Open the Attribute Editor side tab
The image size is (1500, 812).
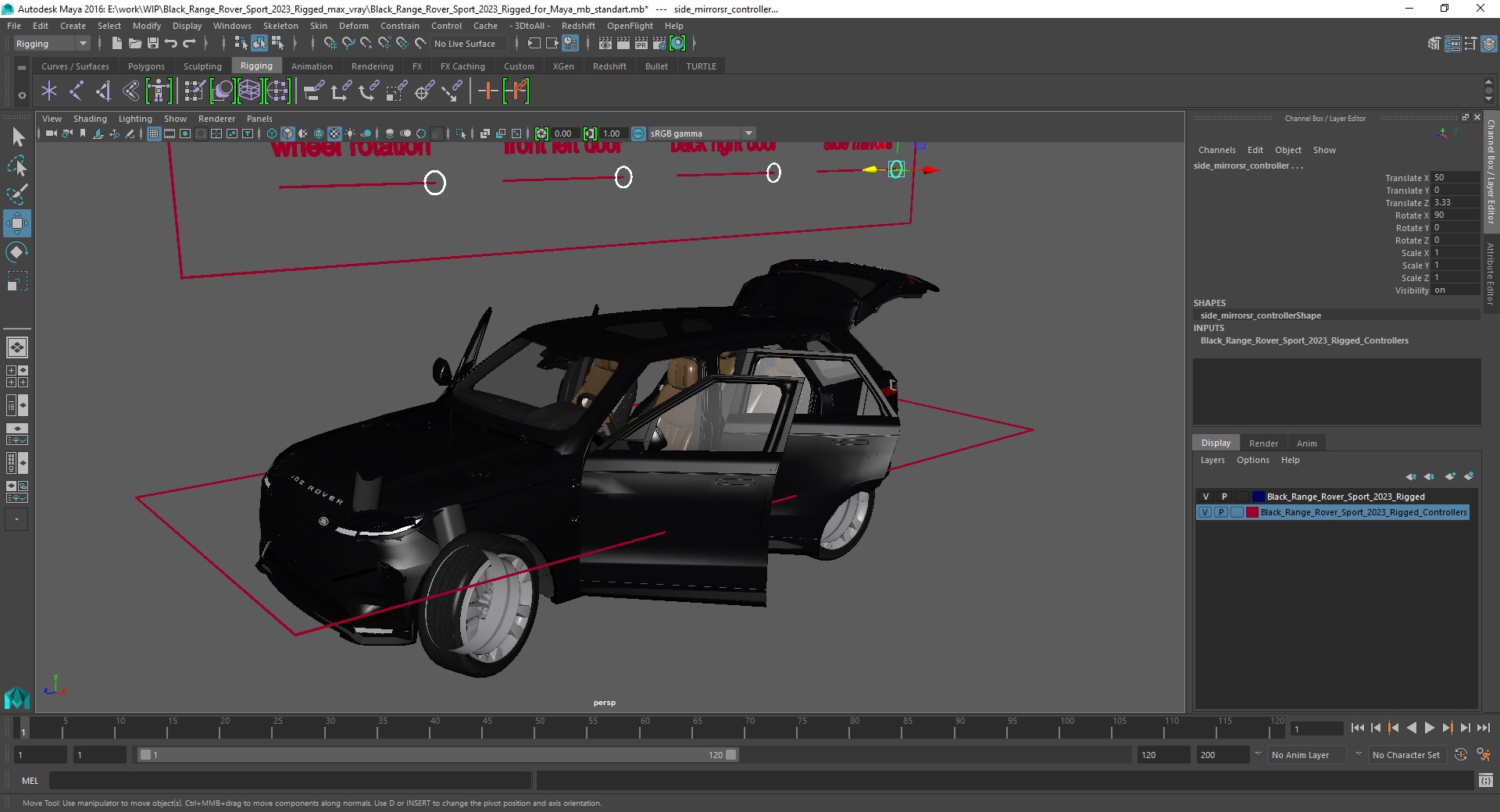(1491, 273)
